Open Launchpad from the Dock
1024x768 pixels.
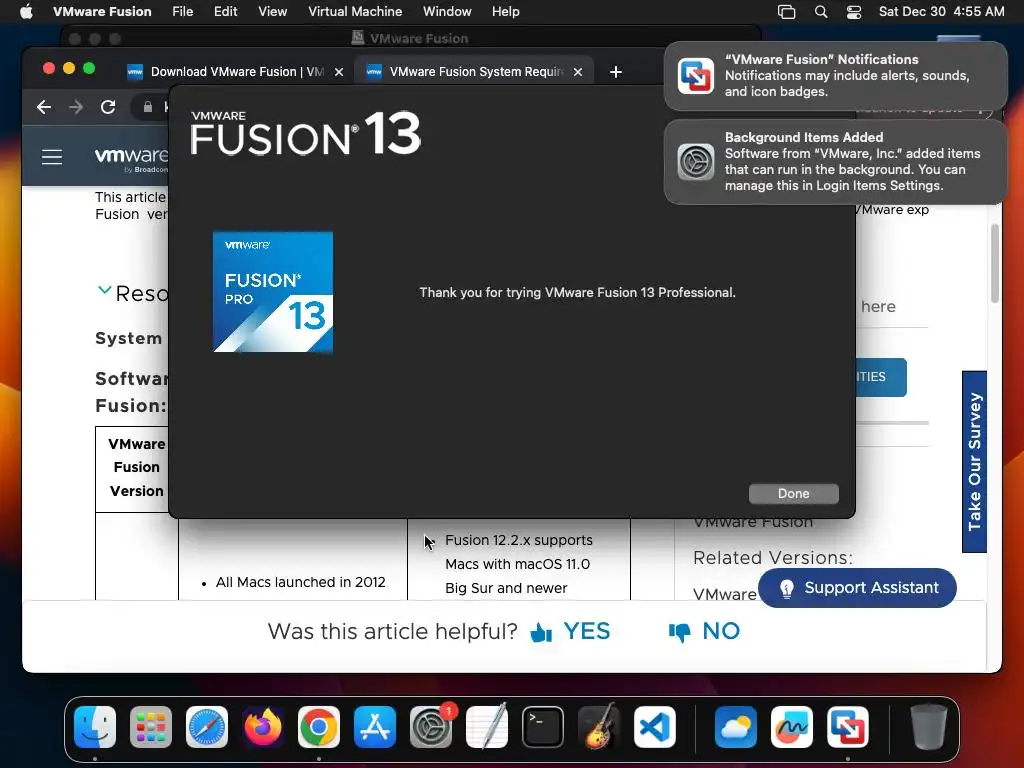coord(151,727)
